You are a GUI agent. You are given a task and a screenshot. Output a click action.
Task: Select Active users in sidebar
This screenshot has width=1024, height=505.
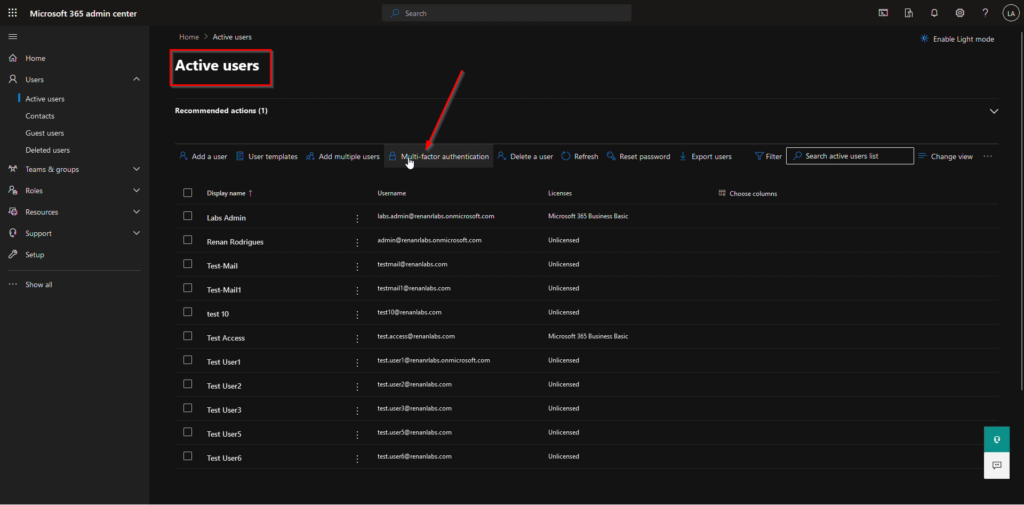45,99
